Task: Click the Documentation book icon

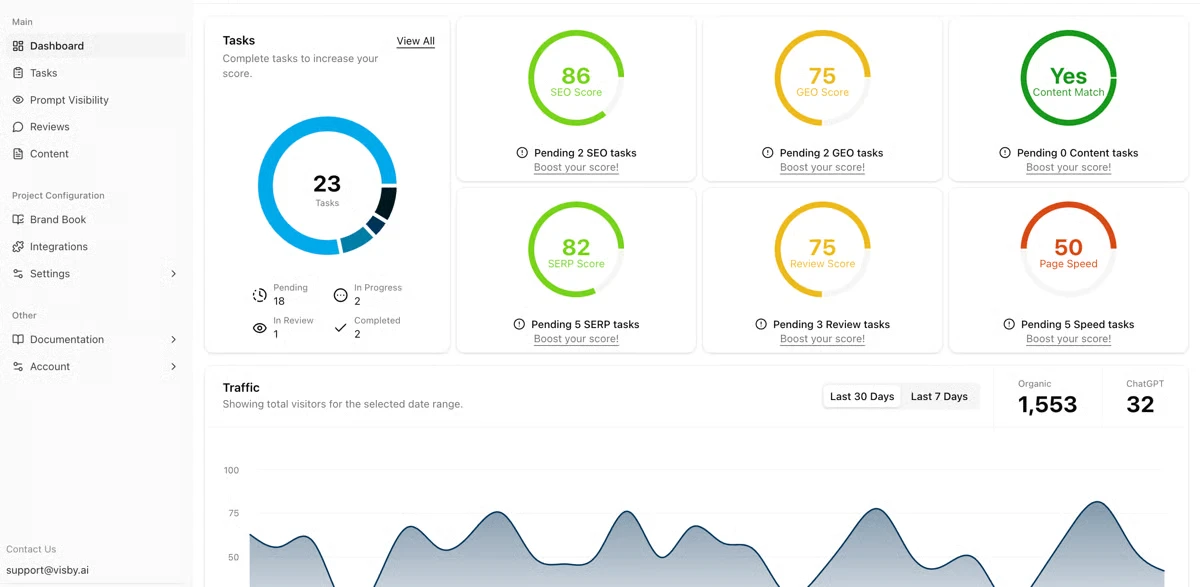Action: (18, 340)
